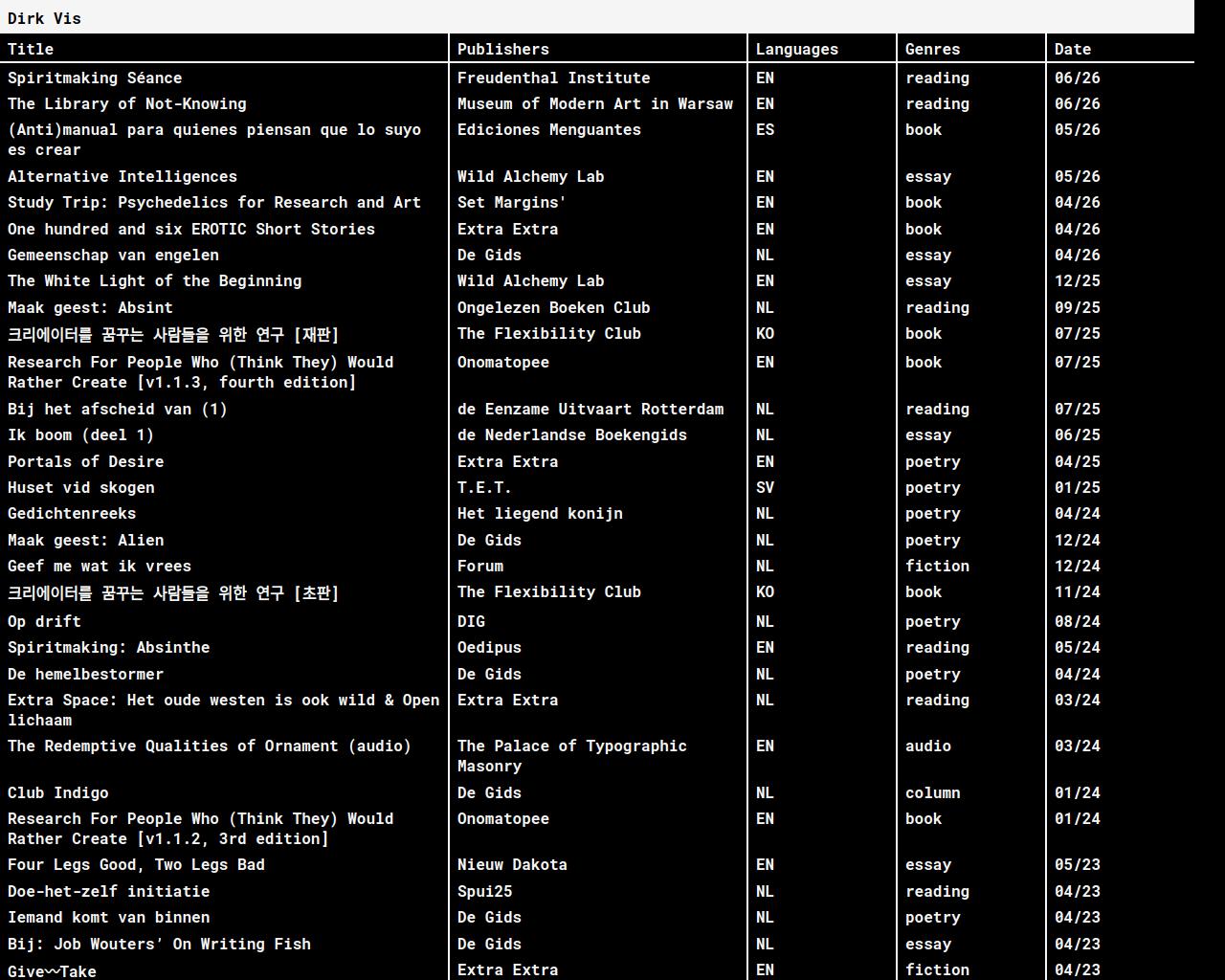
Task: Sort by the Genres column header
Action: click(x=933, y=49)
